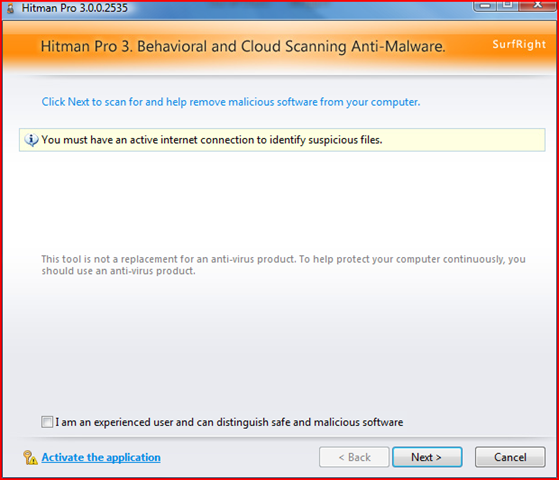Maximize the Hitman Pro window
Viewport: 559px width, 480px height.
pyautogui.click(x=507, y=6)
